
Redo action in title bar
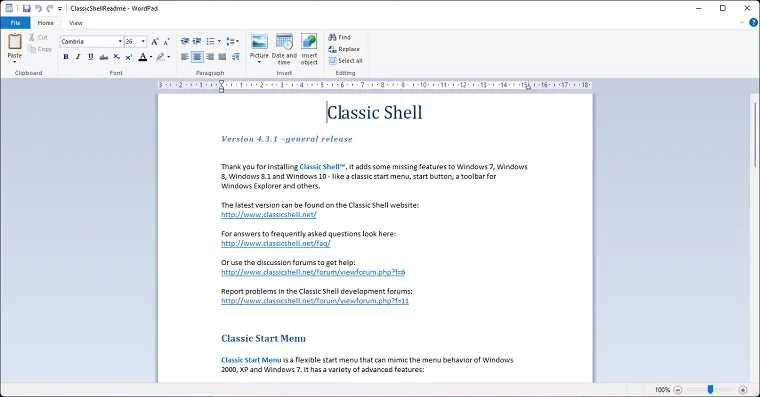49,8
